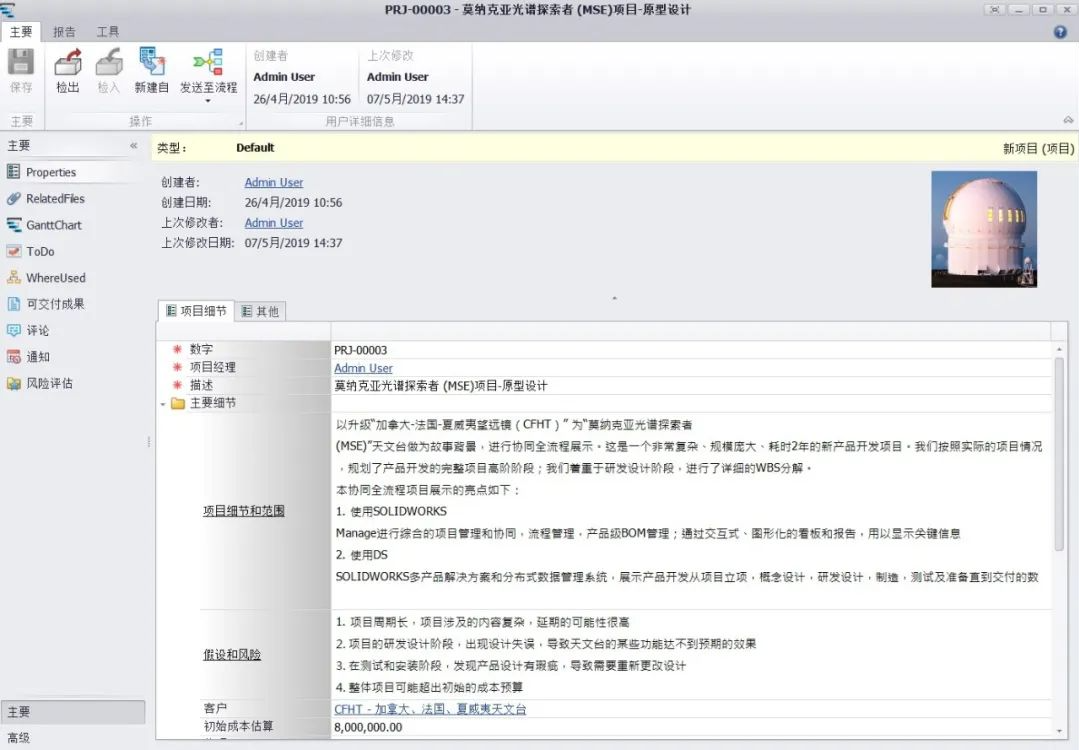Click the 类型 Default value

[255, 147]
